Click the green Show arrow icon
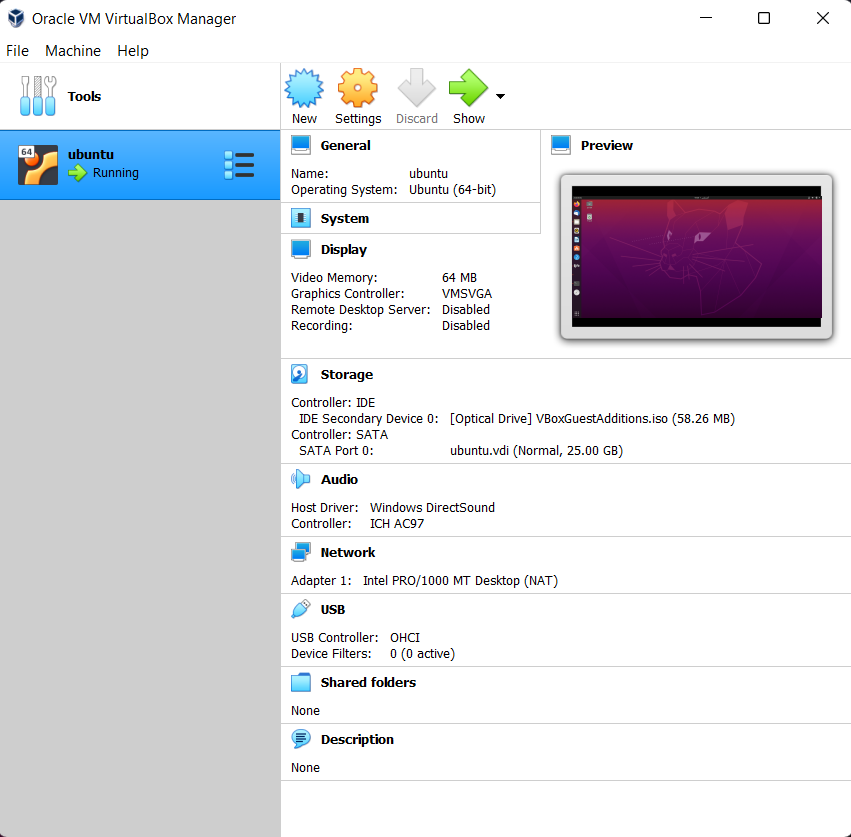 click(468, 88)
